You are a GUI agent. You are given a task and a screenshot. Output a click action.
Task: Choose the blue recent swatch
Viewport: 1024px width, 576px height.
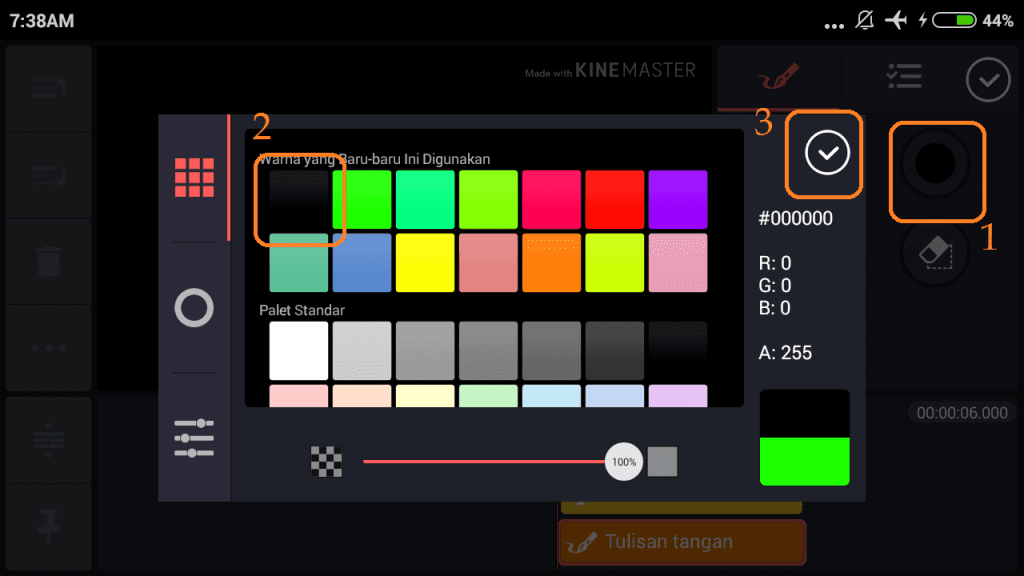(x=362, y=263)
